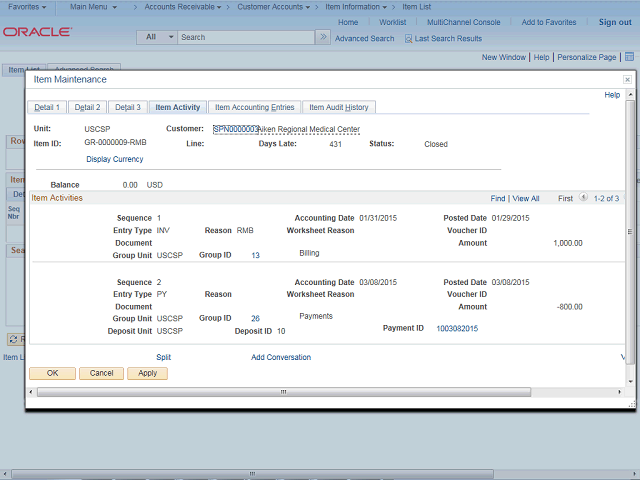640x480 pixels.
Task: Open the All search category dropdown
Action: [x=156, y=37]
